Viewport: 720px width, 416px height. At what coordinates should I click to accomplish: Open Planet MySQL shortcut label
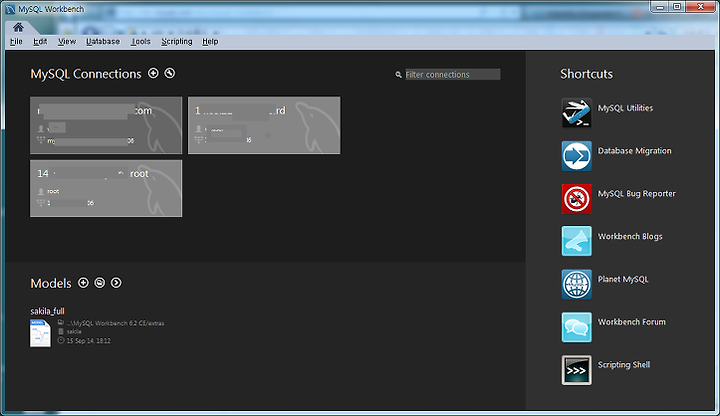tap(623, 279)
